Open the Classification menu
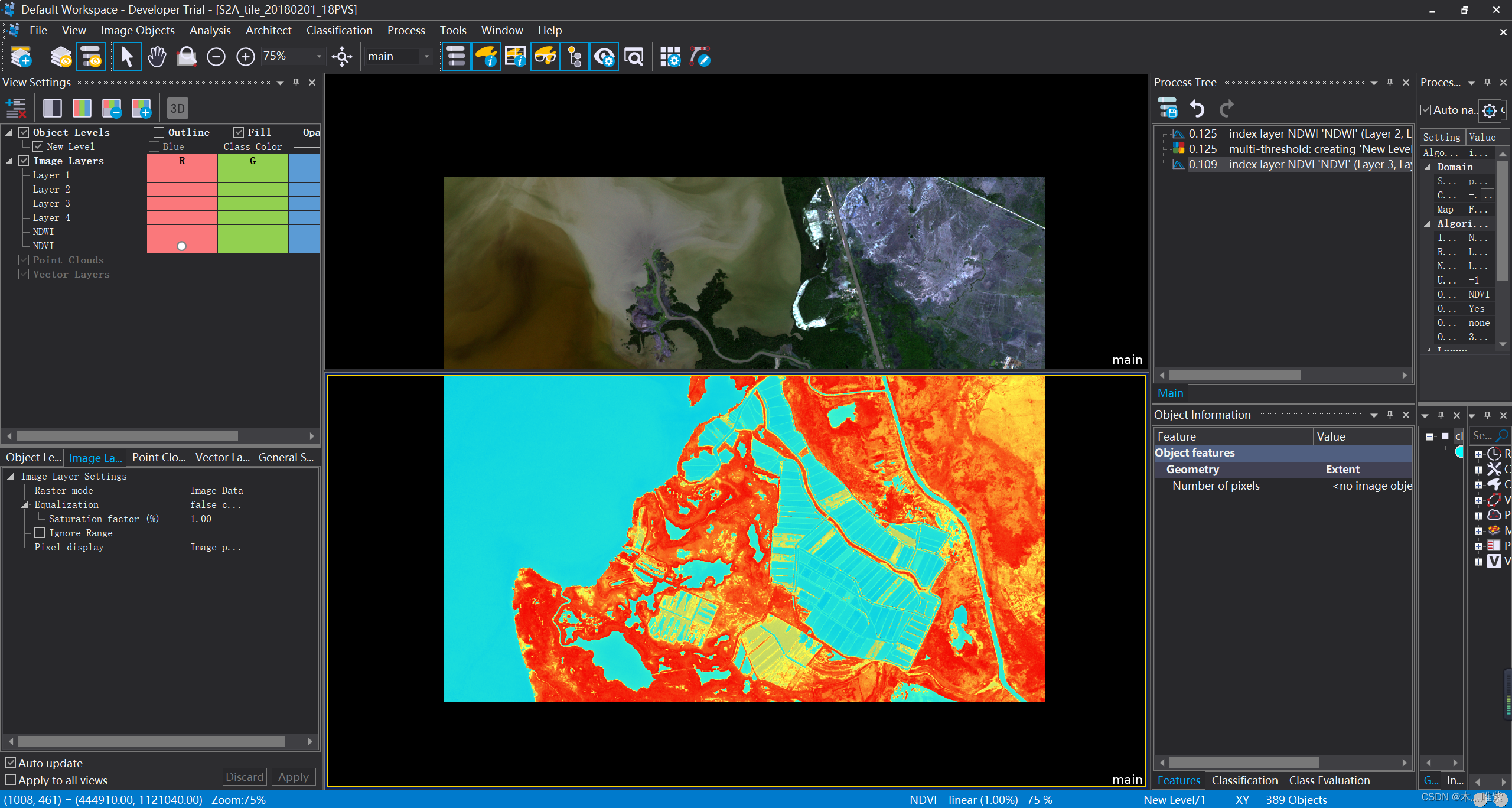The width and height of the screenshot is (1512, 808). tap(339, 30)
